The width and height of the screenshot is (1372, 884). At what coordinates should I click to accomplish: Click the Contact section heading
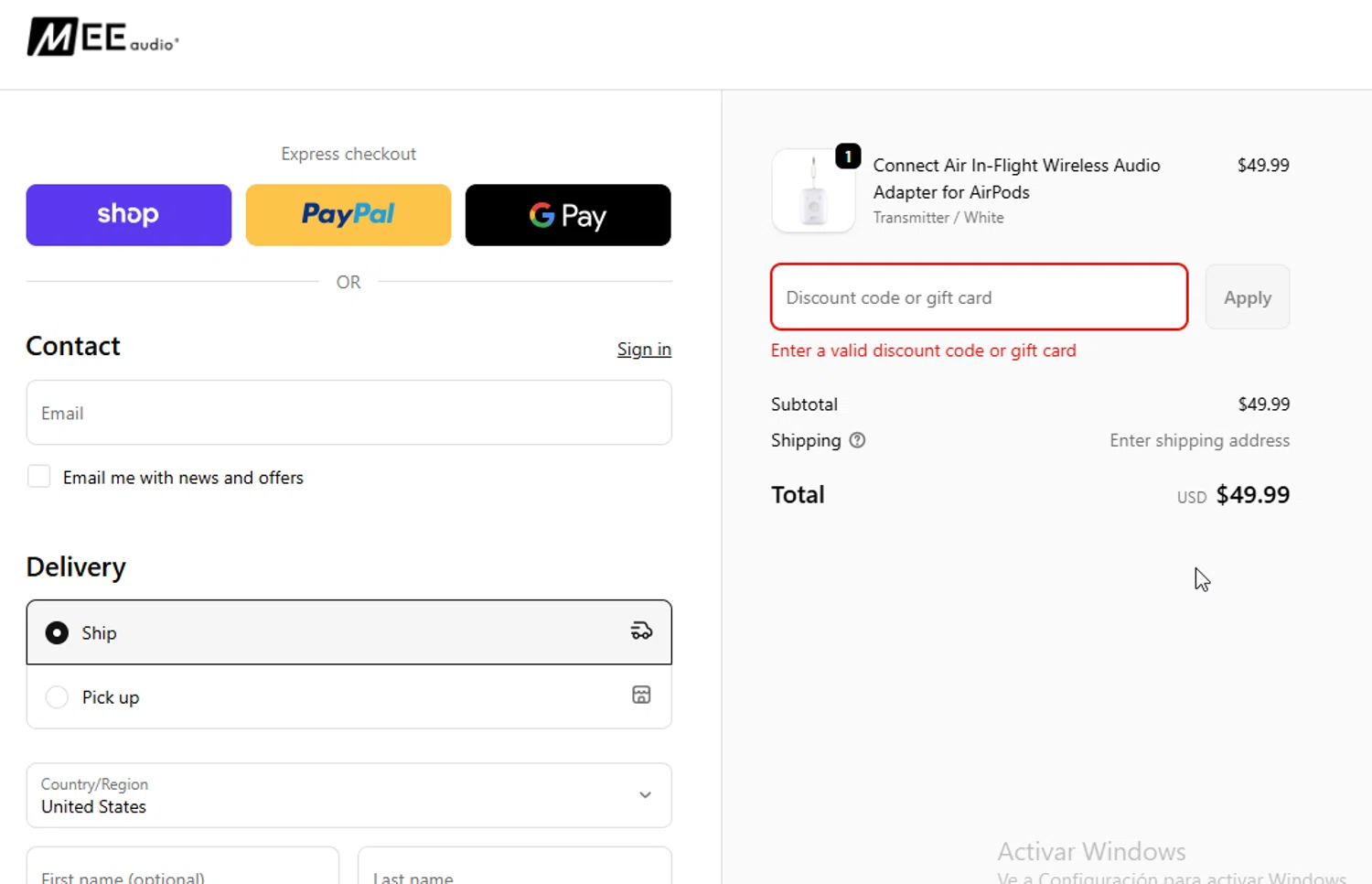[73, 346]
